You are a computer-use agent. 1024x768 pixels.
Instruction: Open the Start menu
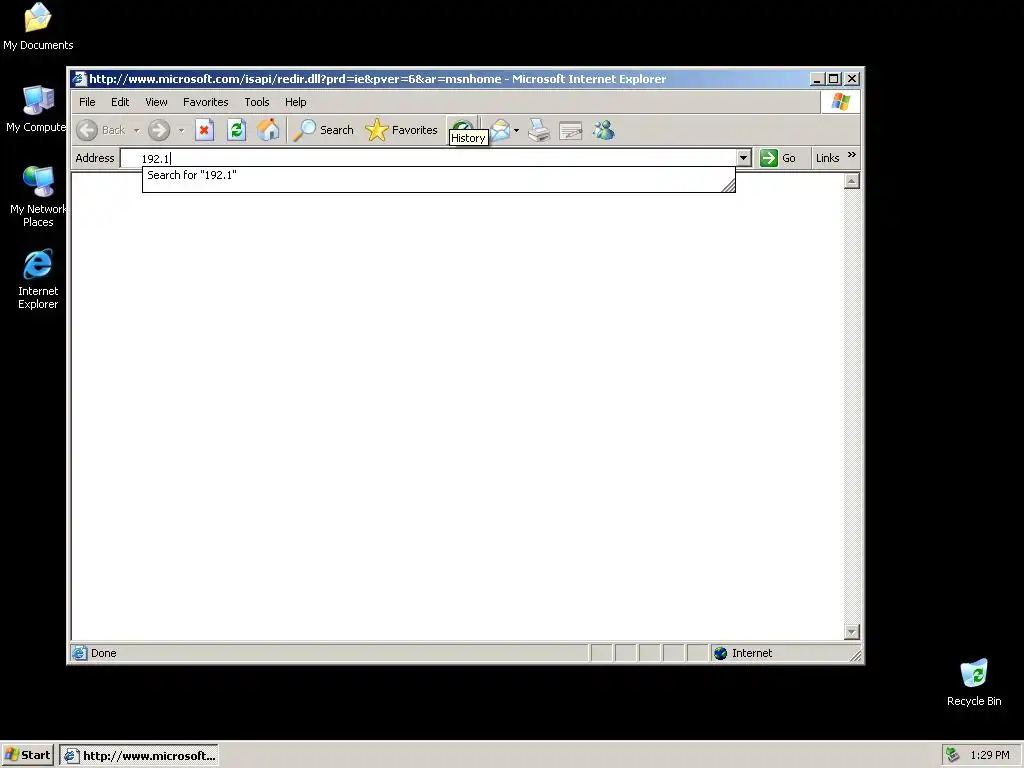click(27, 756)
